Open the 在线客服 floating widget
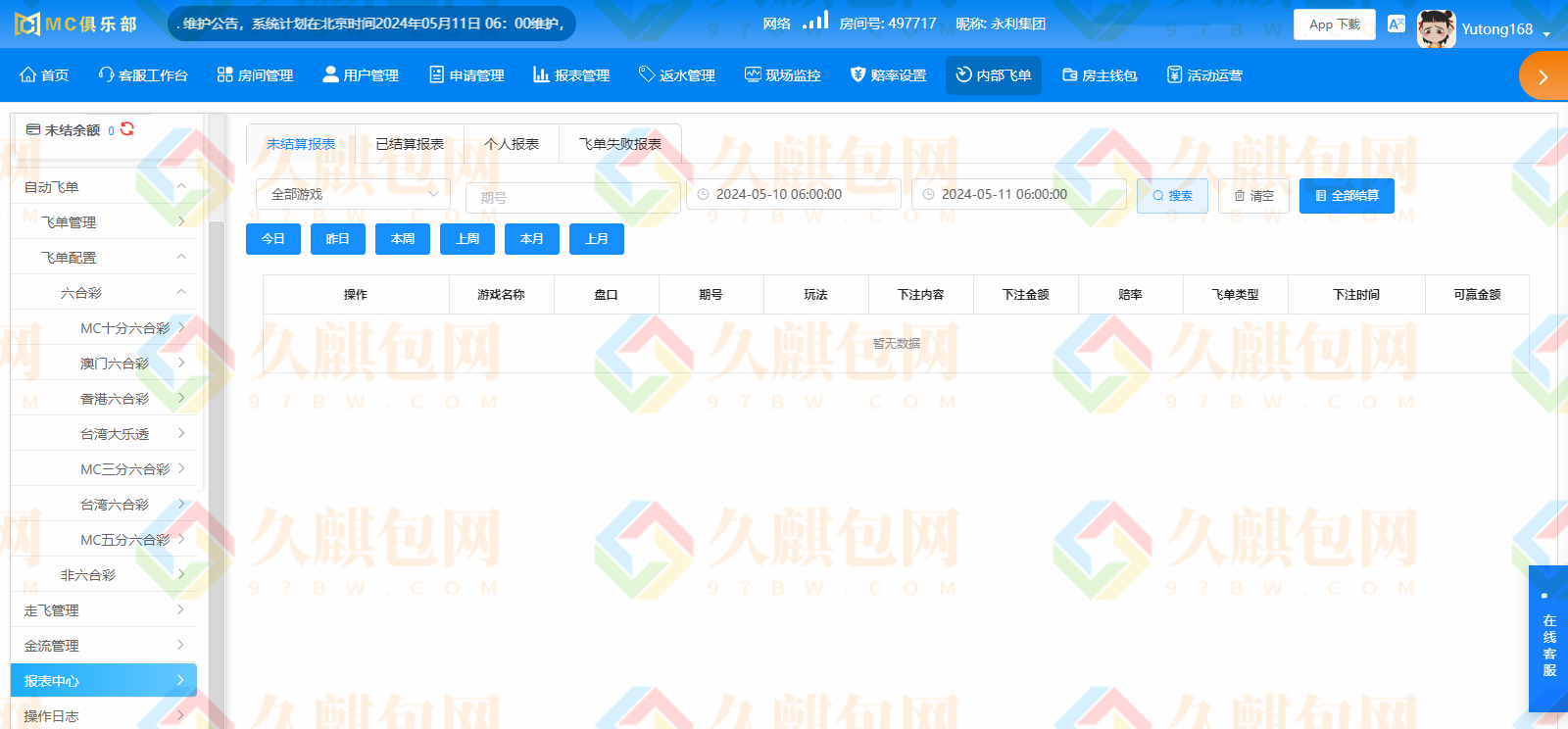Viewport: 1568px width, 729px height. 1548,639
